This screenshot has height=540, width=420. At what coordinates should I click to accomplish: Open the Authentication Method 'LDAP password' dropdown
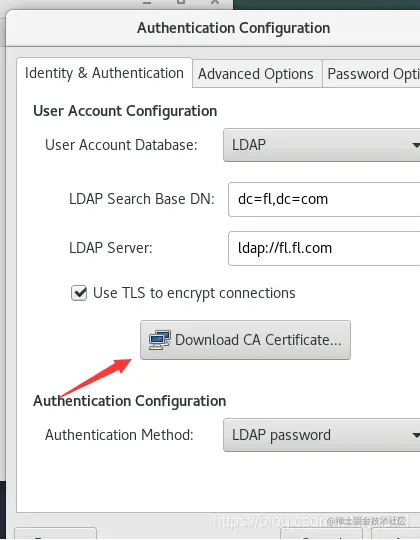322,435
